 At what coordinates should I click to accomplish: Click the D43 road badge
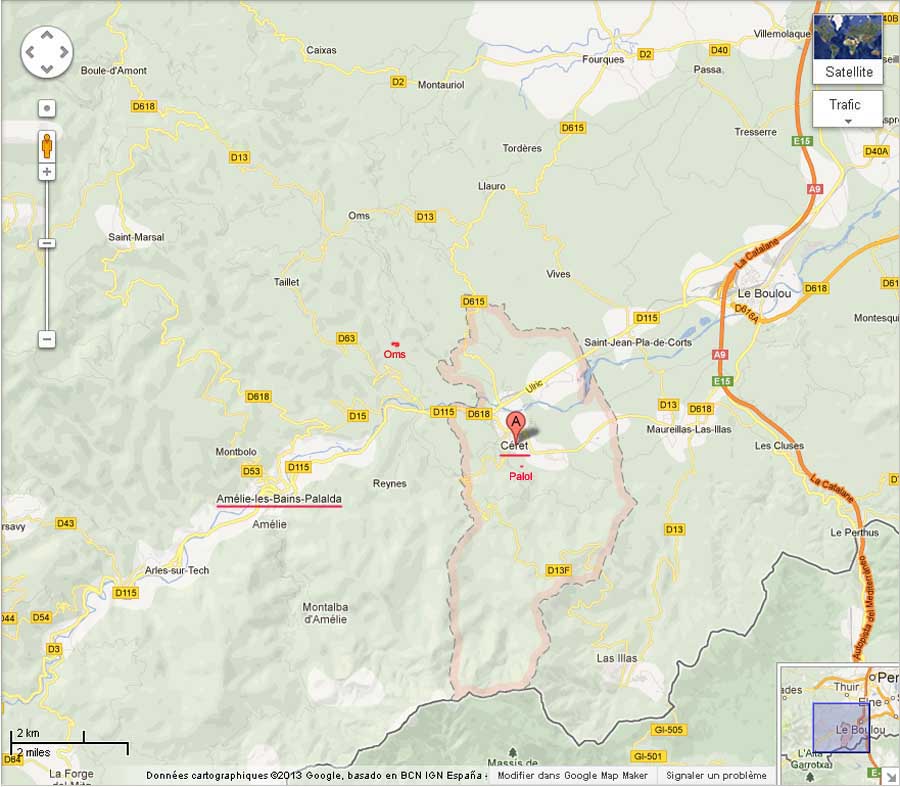[65, 523]
